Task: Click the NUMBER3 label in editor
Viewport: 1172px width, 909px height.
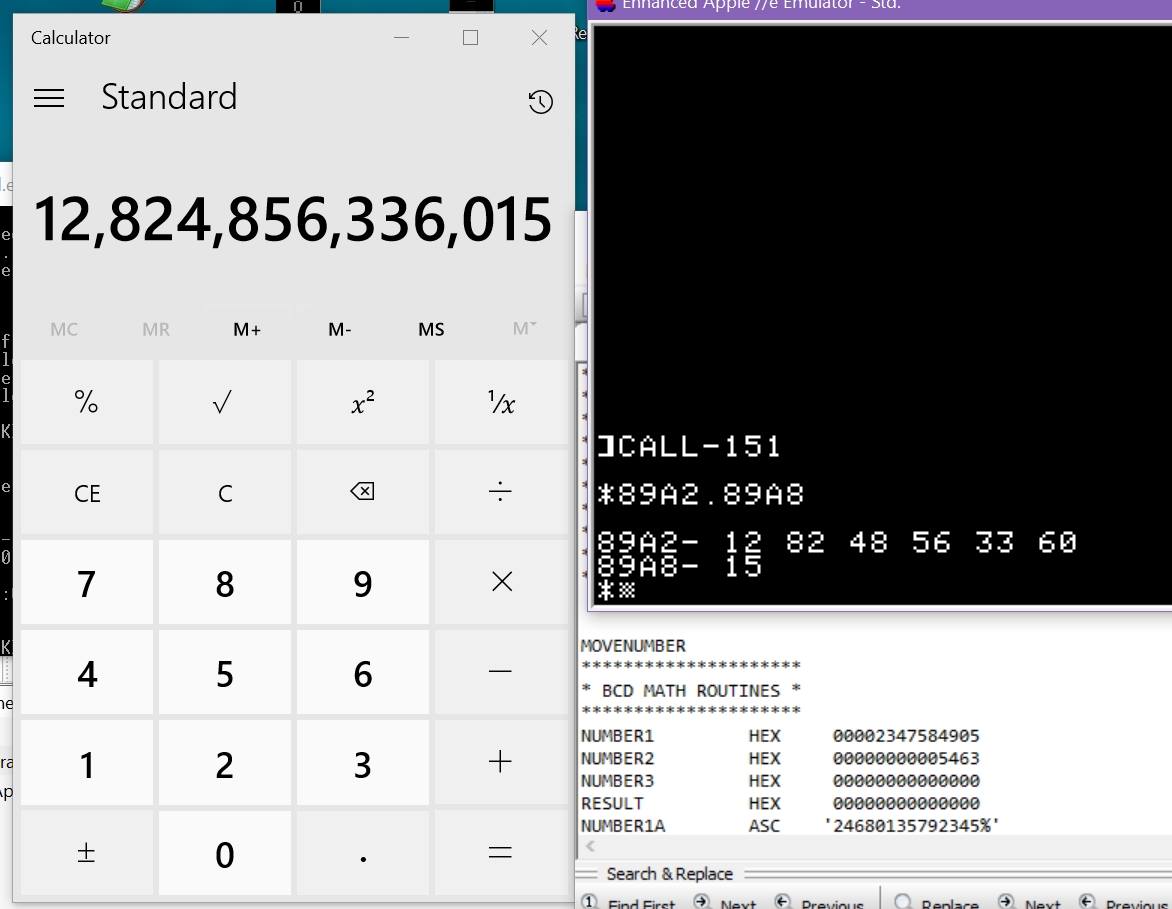Action: 617,781
